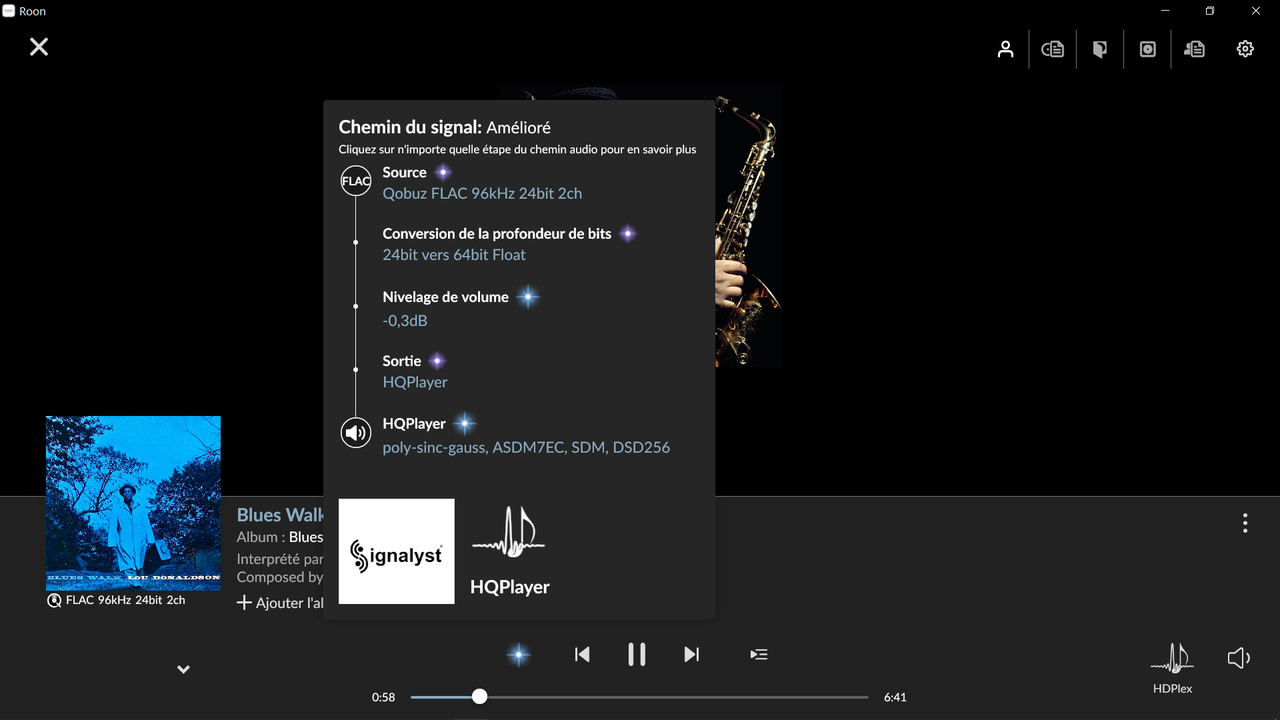This screenshot has width=1280, height=720.
Task: Click the Signalyst logo
Action: pyautogui.click(x=397, y=551)
